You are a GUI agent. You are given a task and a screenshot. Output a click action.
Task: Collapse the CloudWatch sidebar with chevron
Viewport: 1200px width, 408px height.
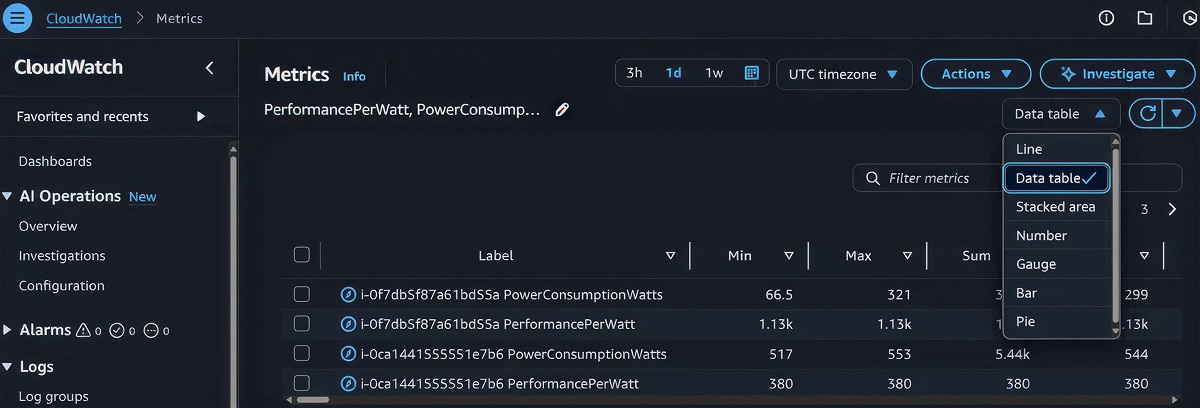tap(209, 68)
